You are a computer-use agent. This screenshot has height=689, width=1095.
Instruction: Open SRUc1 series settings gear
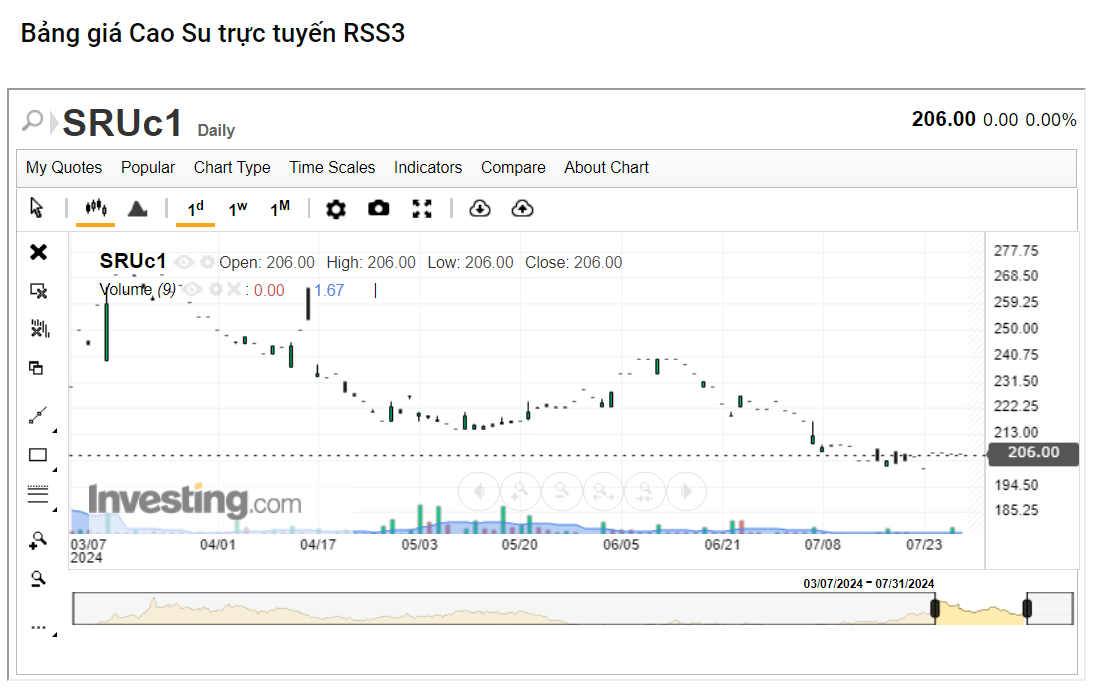click(x=207, y=262)
